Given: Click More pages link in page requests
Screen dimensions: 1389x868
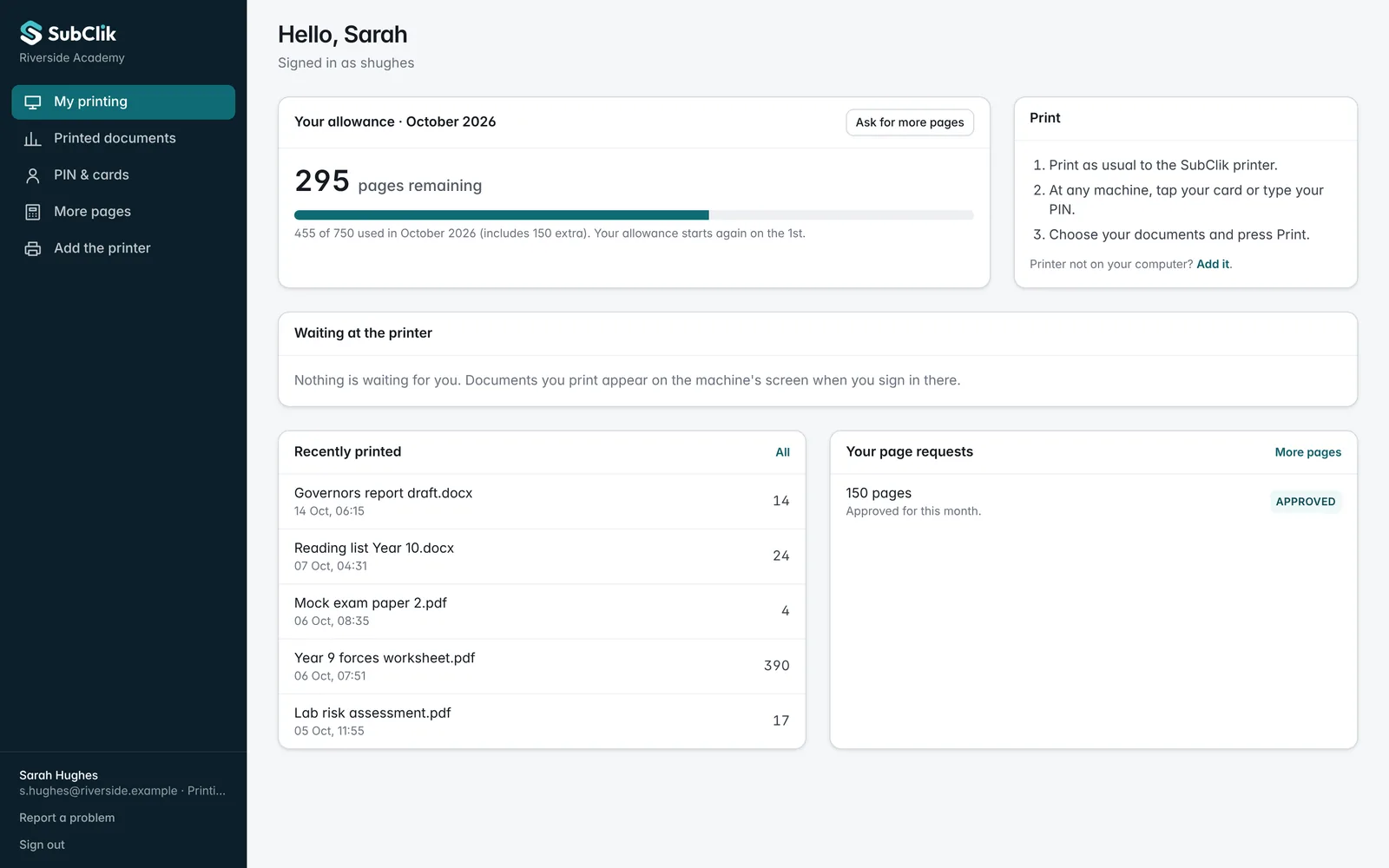Looking at the screenshot, I should [x=1307, y=452].
